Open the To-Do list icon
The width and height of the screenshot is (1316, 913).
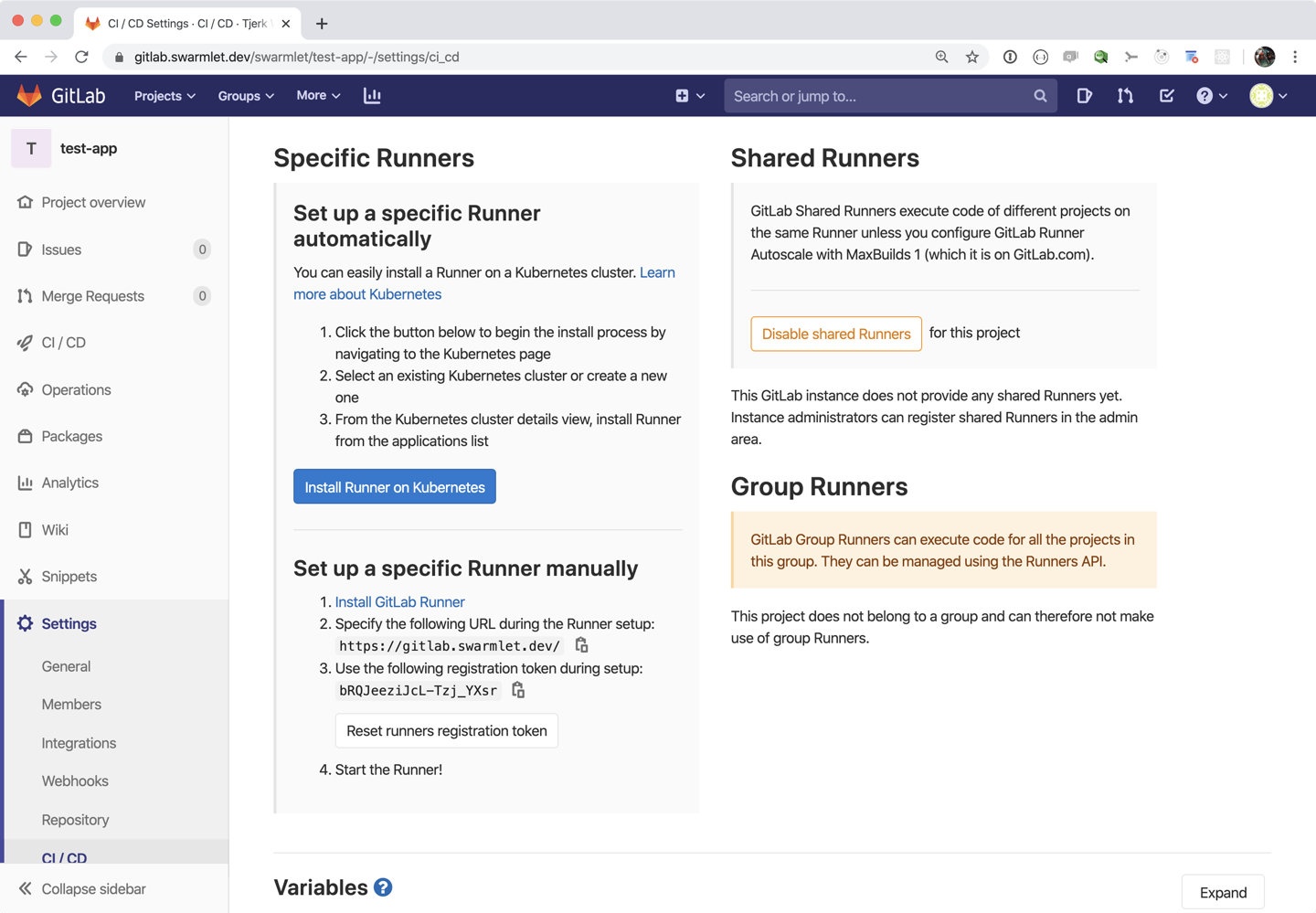coord(1166,96)
